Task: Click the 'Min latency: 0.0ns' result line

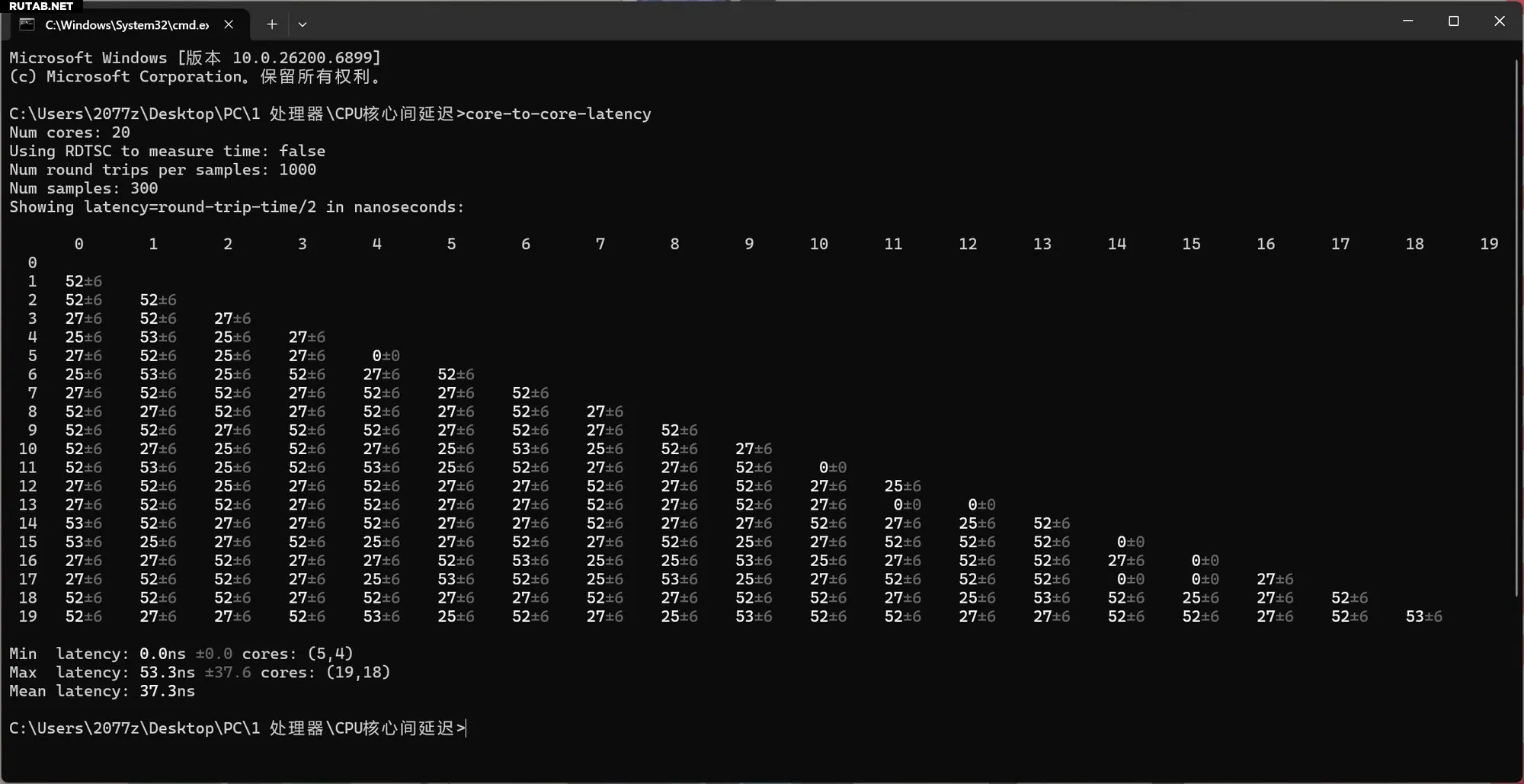Action: [181, 654]
